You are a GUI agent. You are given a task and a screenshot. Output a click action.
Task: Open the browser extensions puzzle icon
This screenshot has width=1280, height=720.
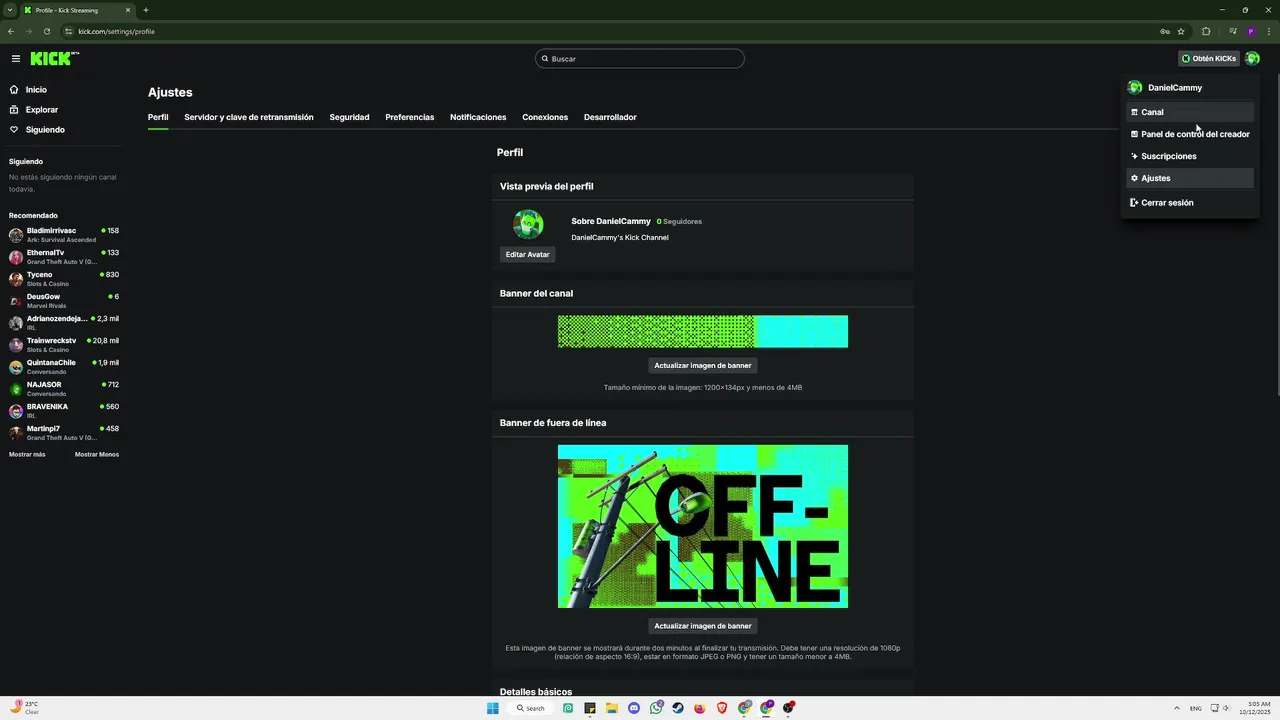point(1206,31)
